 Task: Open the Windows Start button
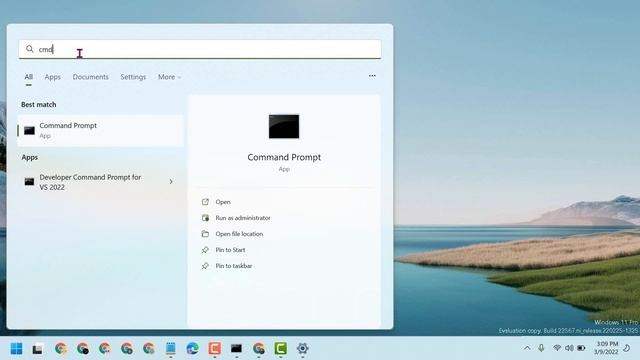pyautogui.click(x=16, y=349)
